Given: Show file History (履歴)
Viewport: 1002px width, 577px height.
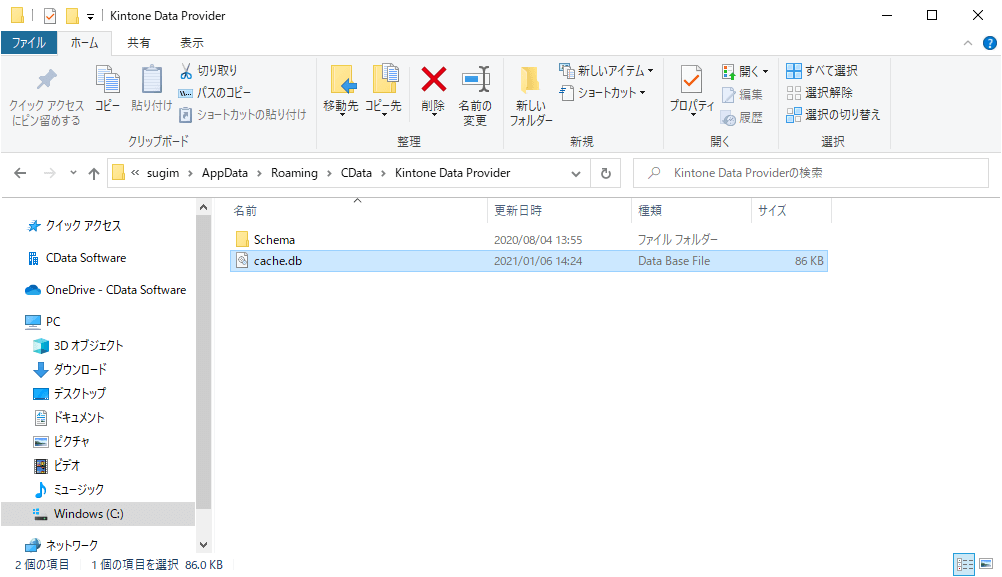Looking at the screenshot, I should (743, 118).
